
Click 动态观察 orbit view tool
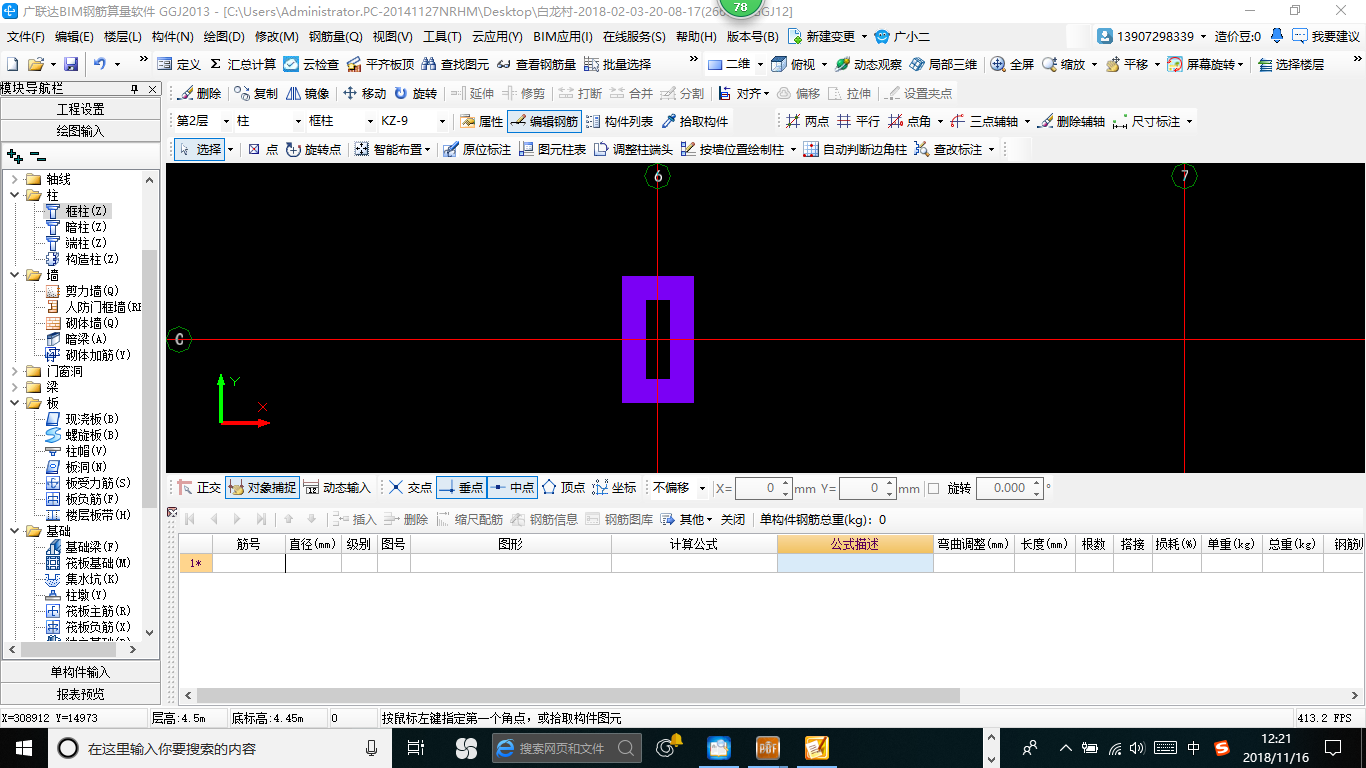(x=868, y=64)
